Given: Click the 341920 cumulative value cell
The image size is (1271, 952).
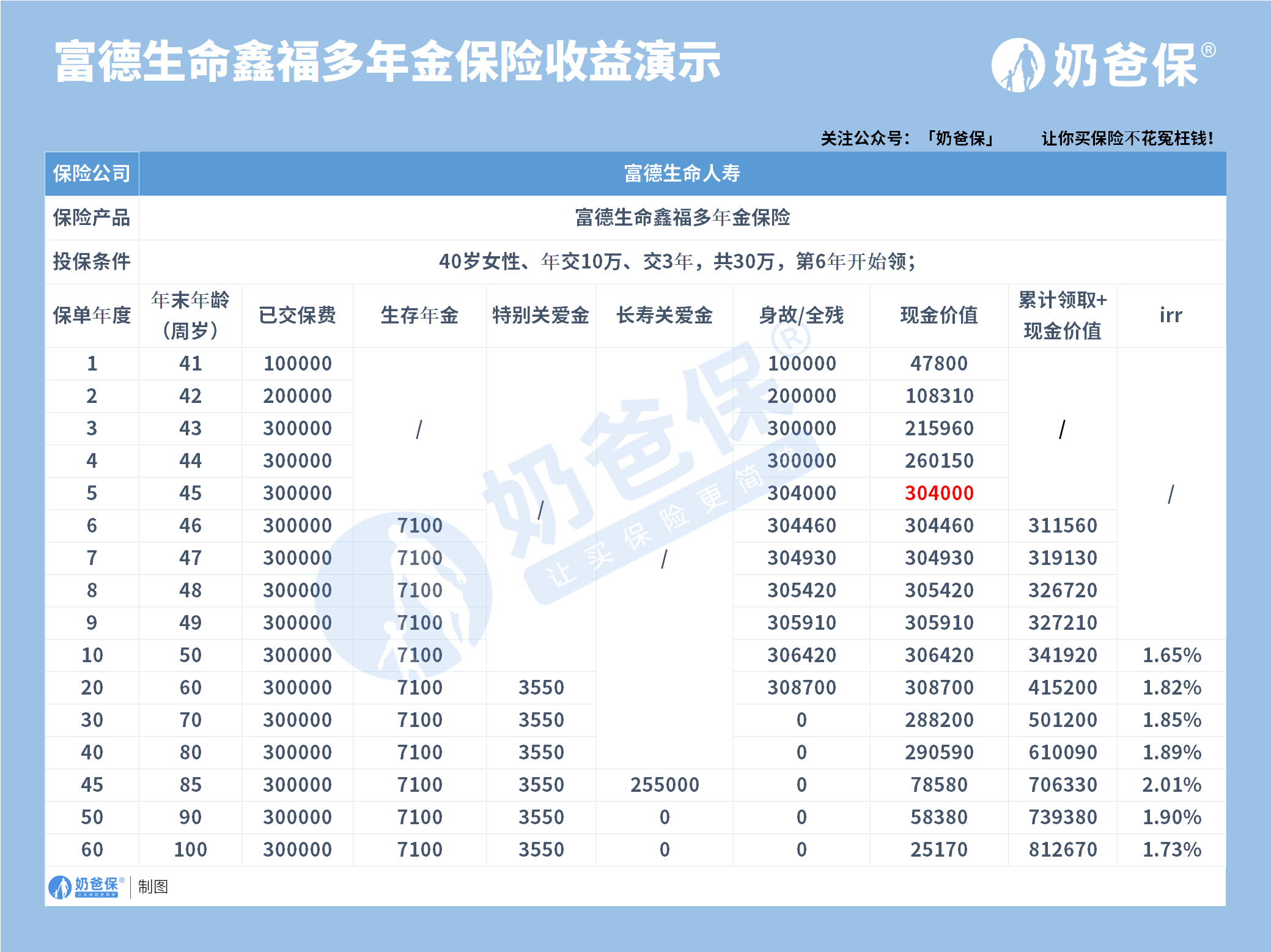Looking at the screenshot, I should [x=1063, y=655].
